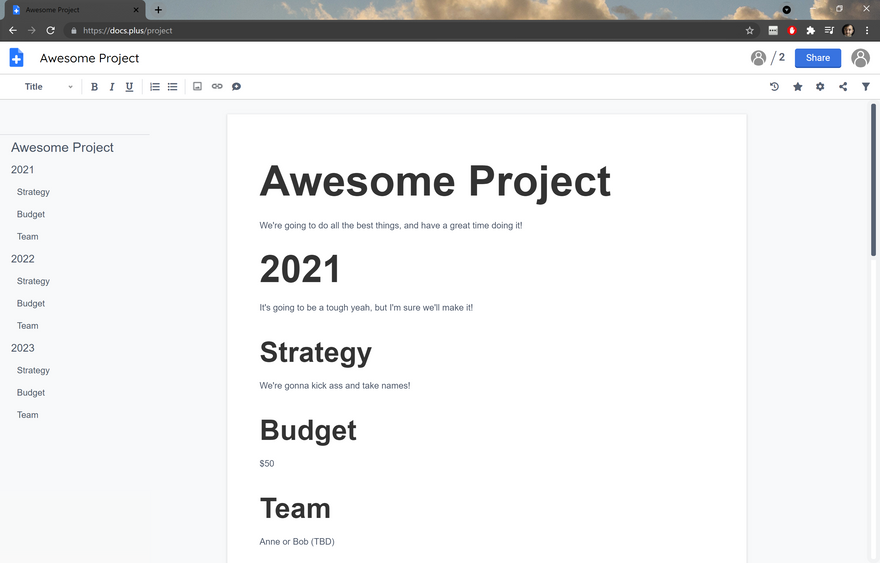The image size is (880, 563).
Task: Select the Awesome Project browser tab
Action: click(75, 10)
